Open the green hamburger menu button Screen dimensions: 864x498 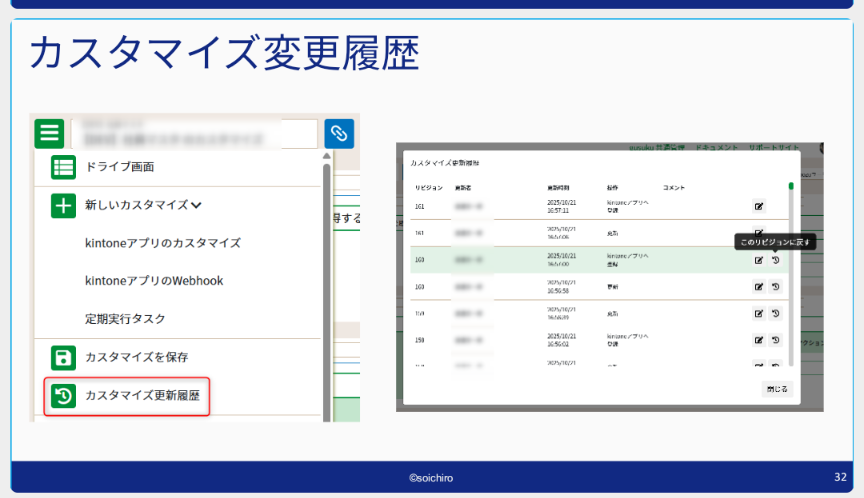point(50,133)
